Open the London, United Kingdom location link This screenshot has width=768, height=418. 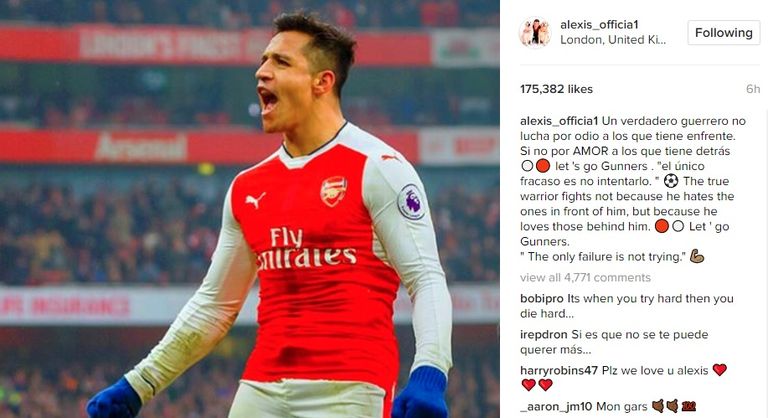pos(613,40)
